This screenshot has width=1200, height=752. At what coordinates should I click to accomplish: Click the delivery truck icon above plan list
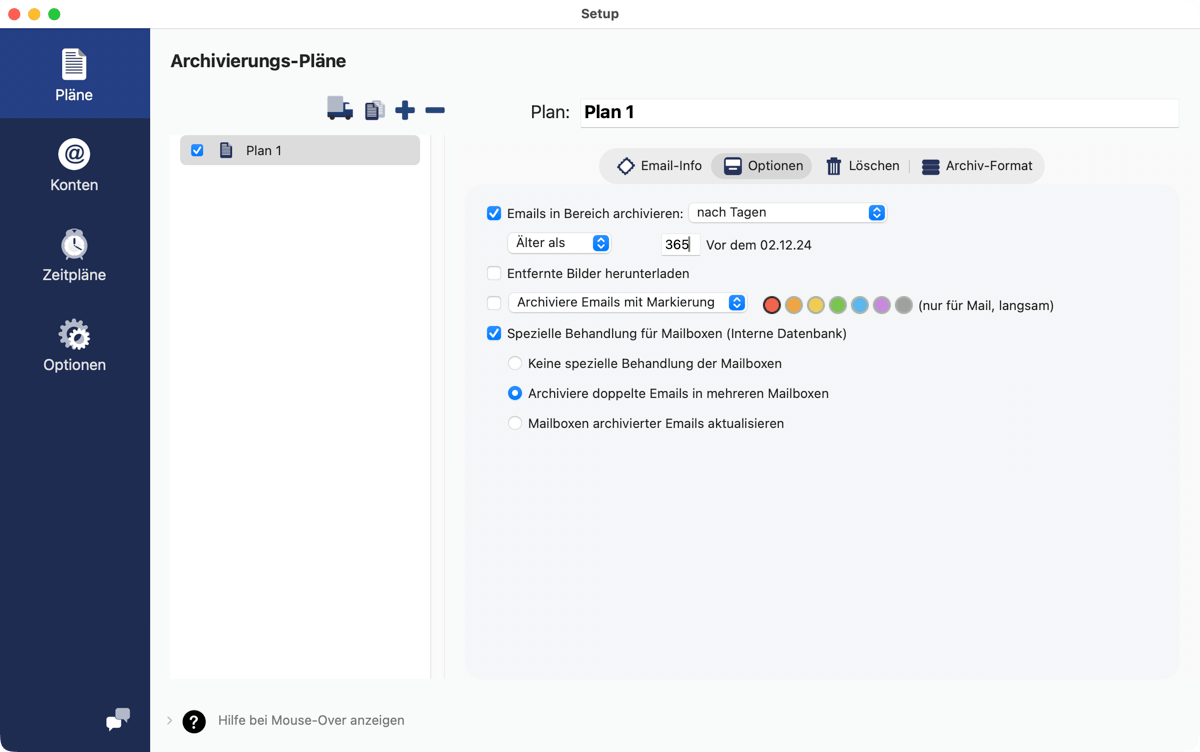[340, 110]
